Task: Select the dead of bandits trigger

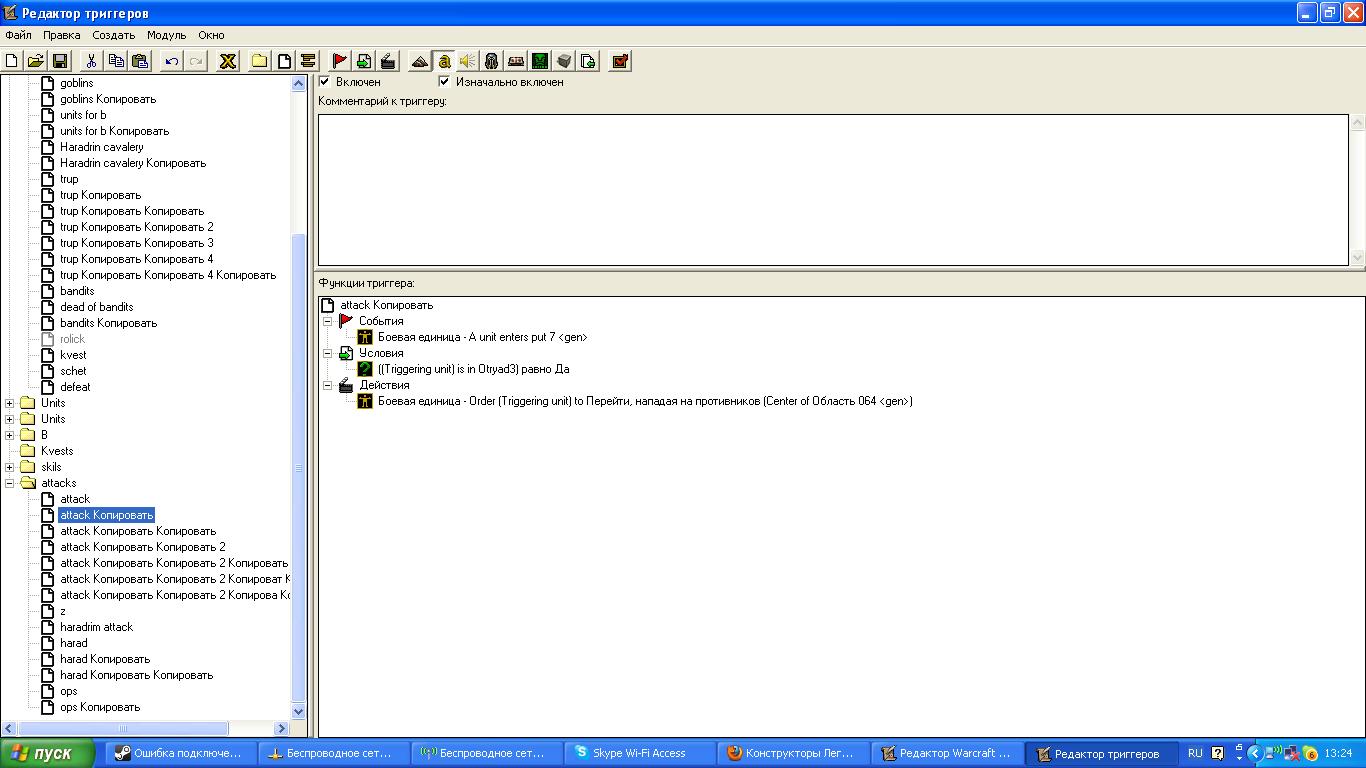Action: 96,307
